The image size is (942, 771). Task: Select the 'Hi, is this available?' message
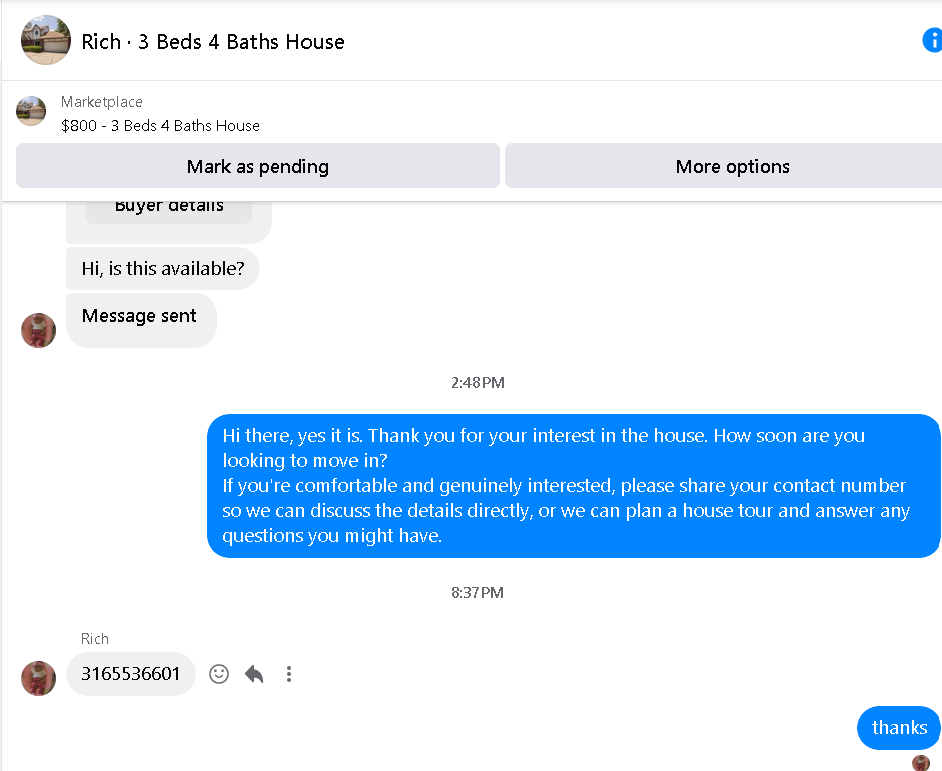(163, 268)
